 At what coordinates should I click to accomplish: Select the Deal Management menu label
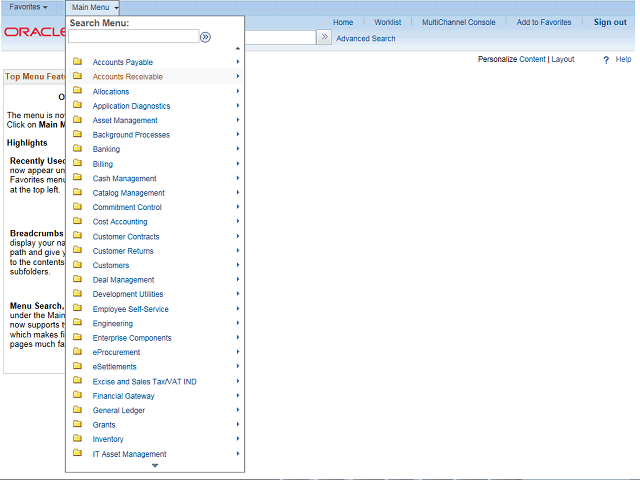click(x=123, y=280)
